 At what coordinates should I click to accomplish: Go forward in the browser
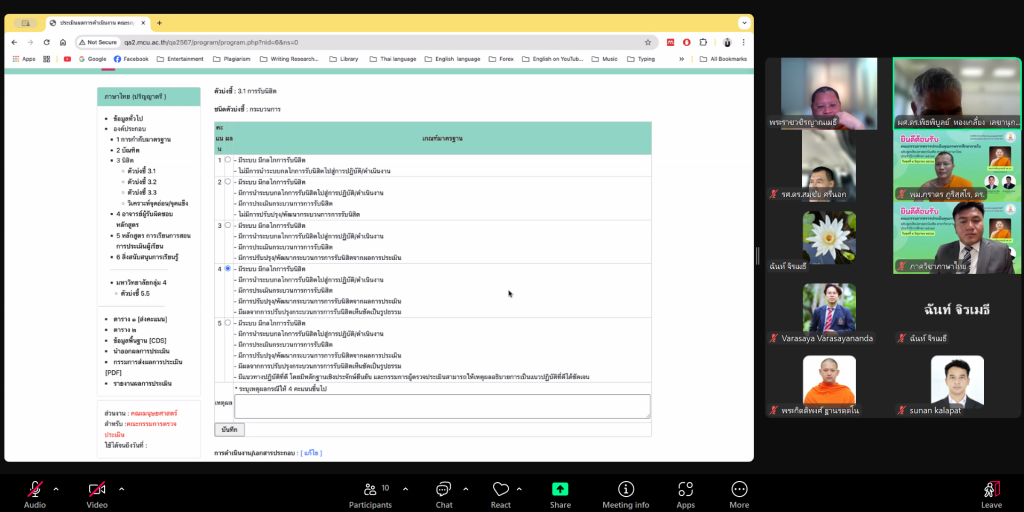[x=30, y=42]
